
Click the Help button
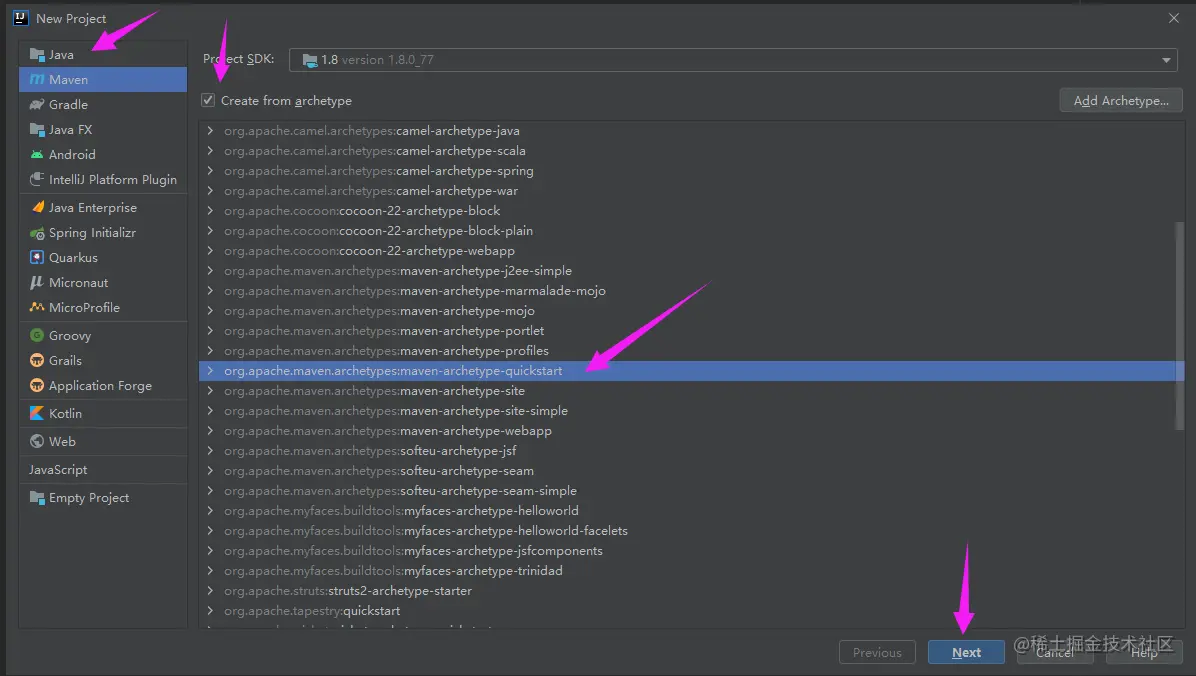tap(1144, 652)
